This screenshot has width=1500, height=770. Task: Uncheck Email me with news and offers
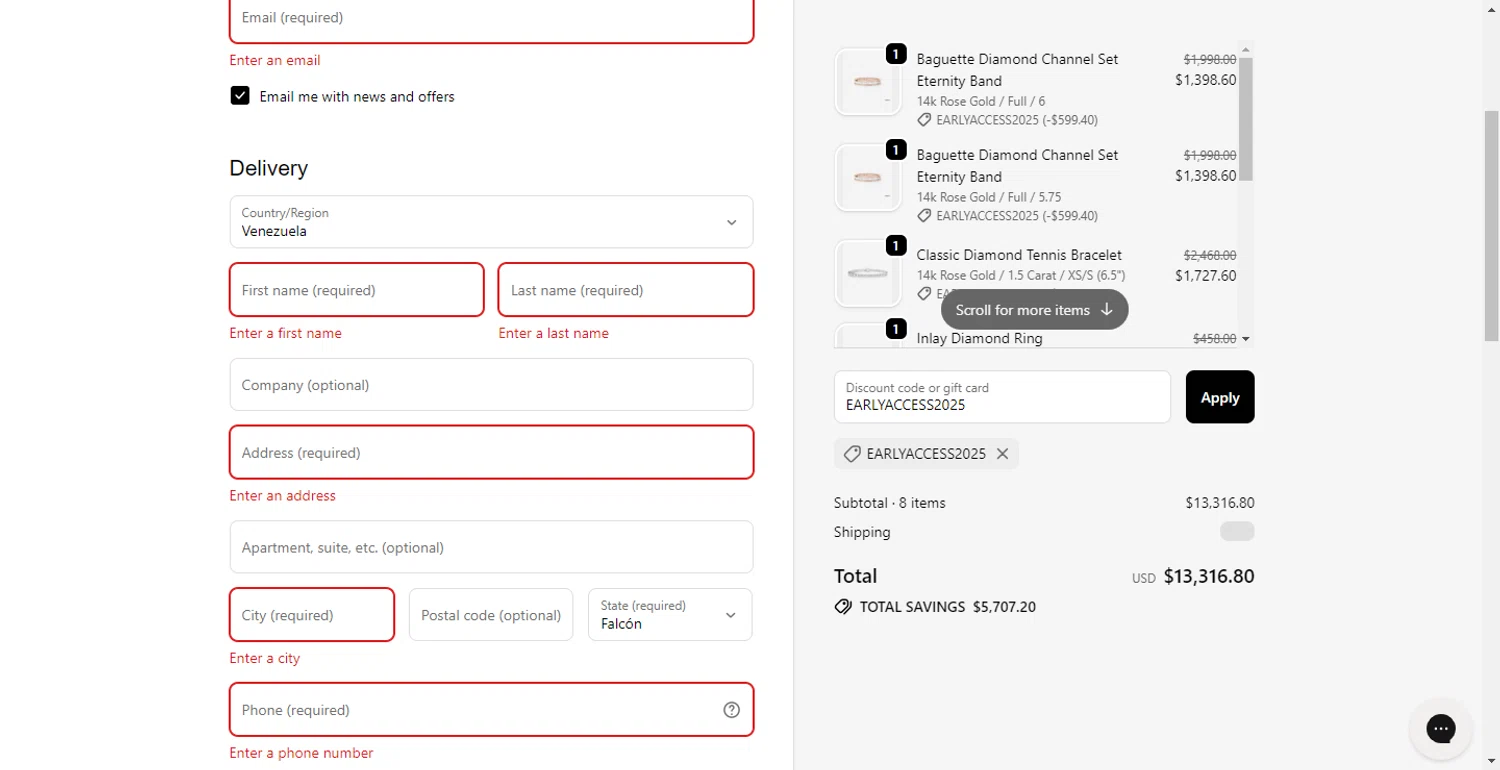coord(240,96)
